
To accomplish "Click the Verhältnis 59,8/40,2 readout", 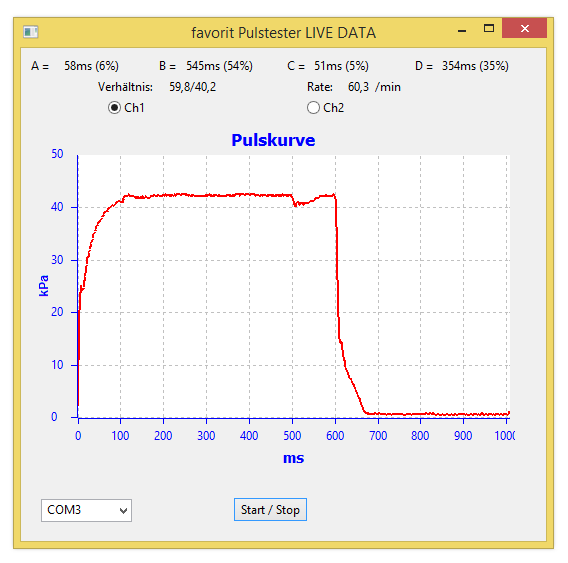I will [x=157, y=87].
